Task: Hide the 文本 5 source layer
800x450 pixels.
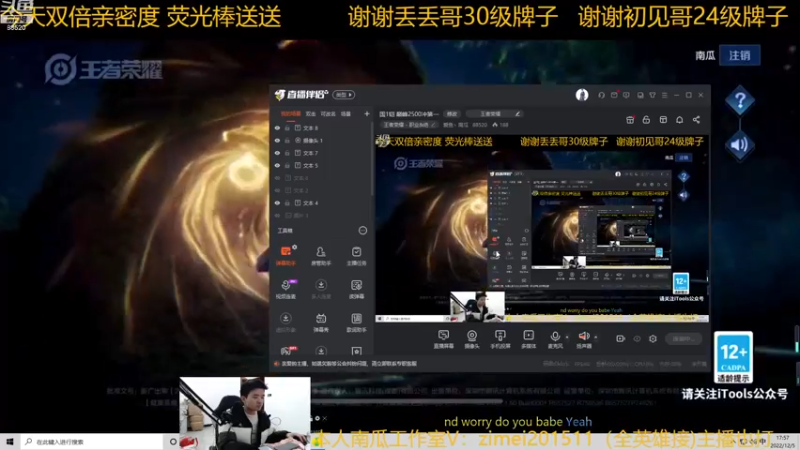Action: [x=278, y=165]
